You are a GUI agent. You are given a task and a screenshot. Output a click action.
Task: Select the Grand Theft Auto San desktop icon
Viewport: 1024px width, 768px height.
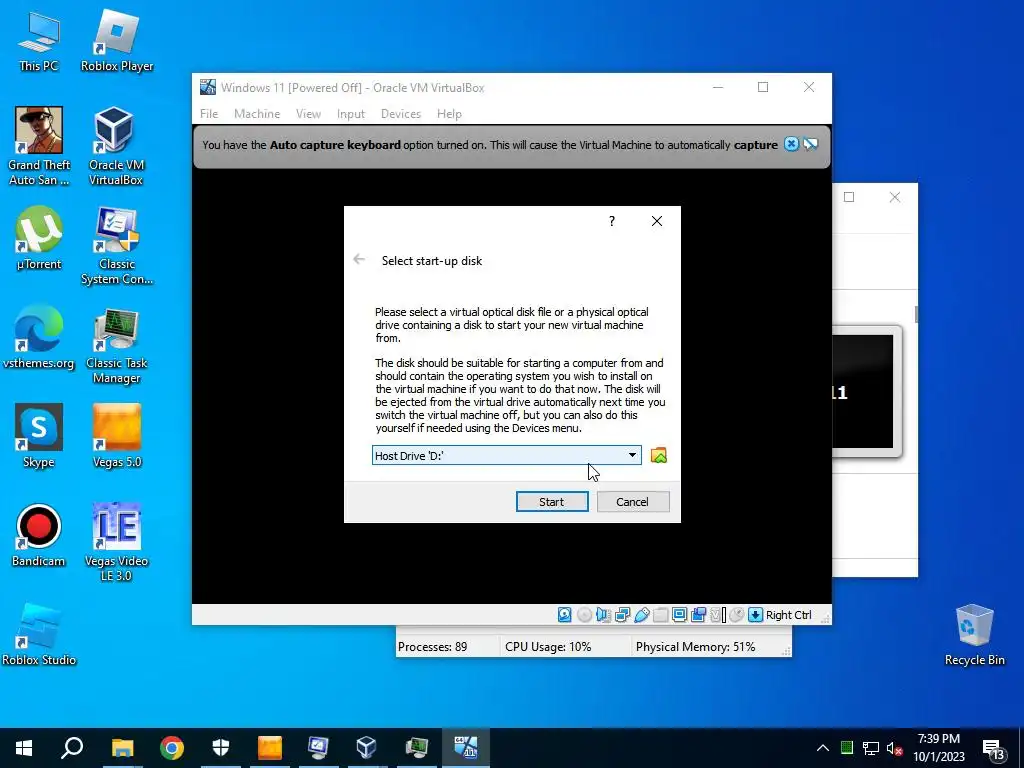(x=39, y=146)
